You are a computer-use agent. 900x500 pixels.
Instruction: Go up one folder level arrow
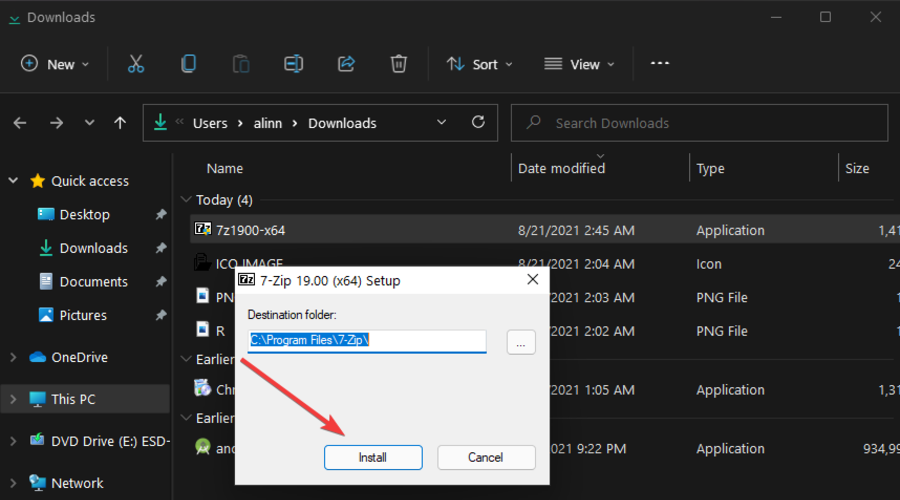coord(120,123)
